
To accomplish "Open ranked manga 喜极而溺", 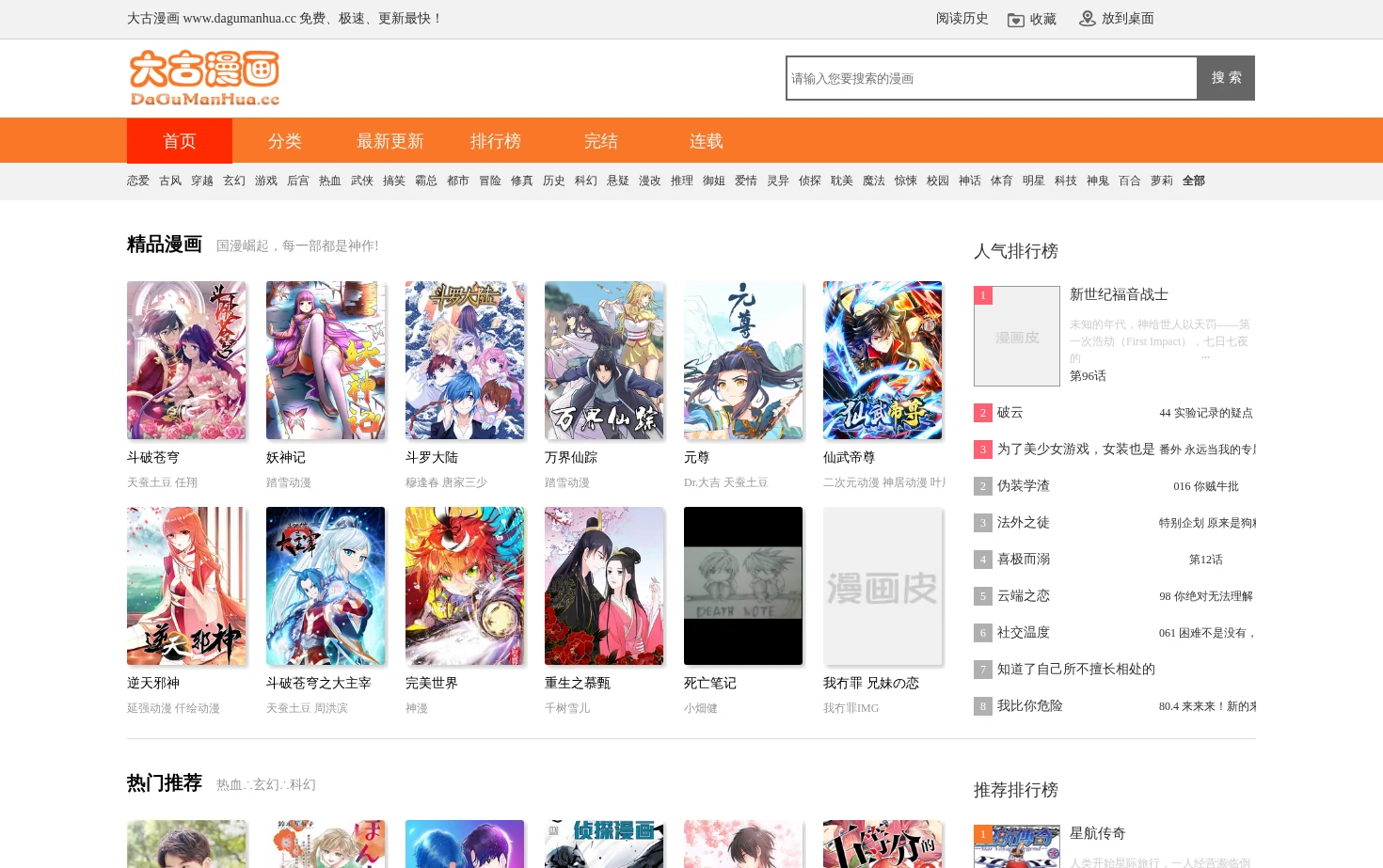I will click(x=1024, y=560).
